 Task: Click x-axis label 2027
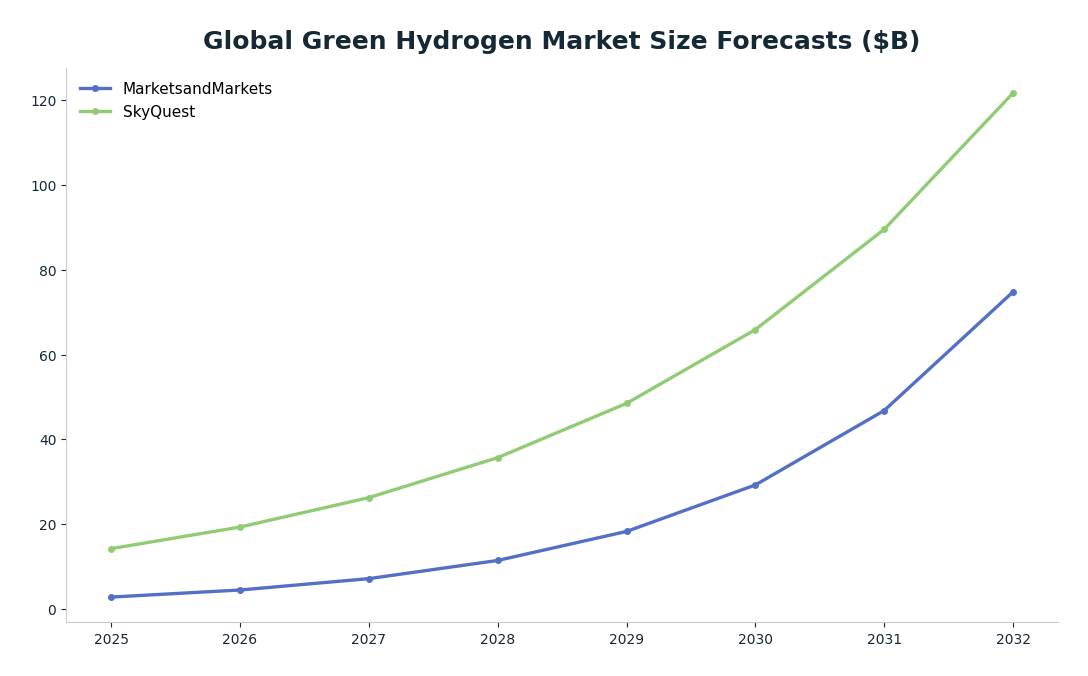369,639
